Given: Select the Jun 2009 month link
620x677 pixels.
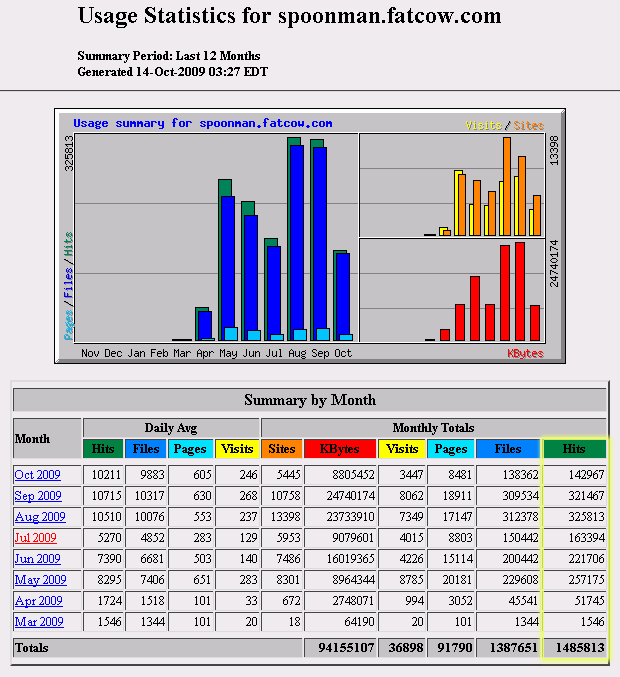Looking at the screenshot, I should [38, 559].
